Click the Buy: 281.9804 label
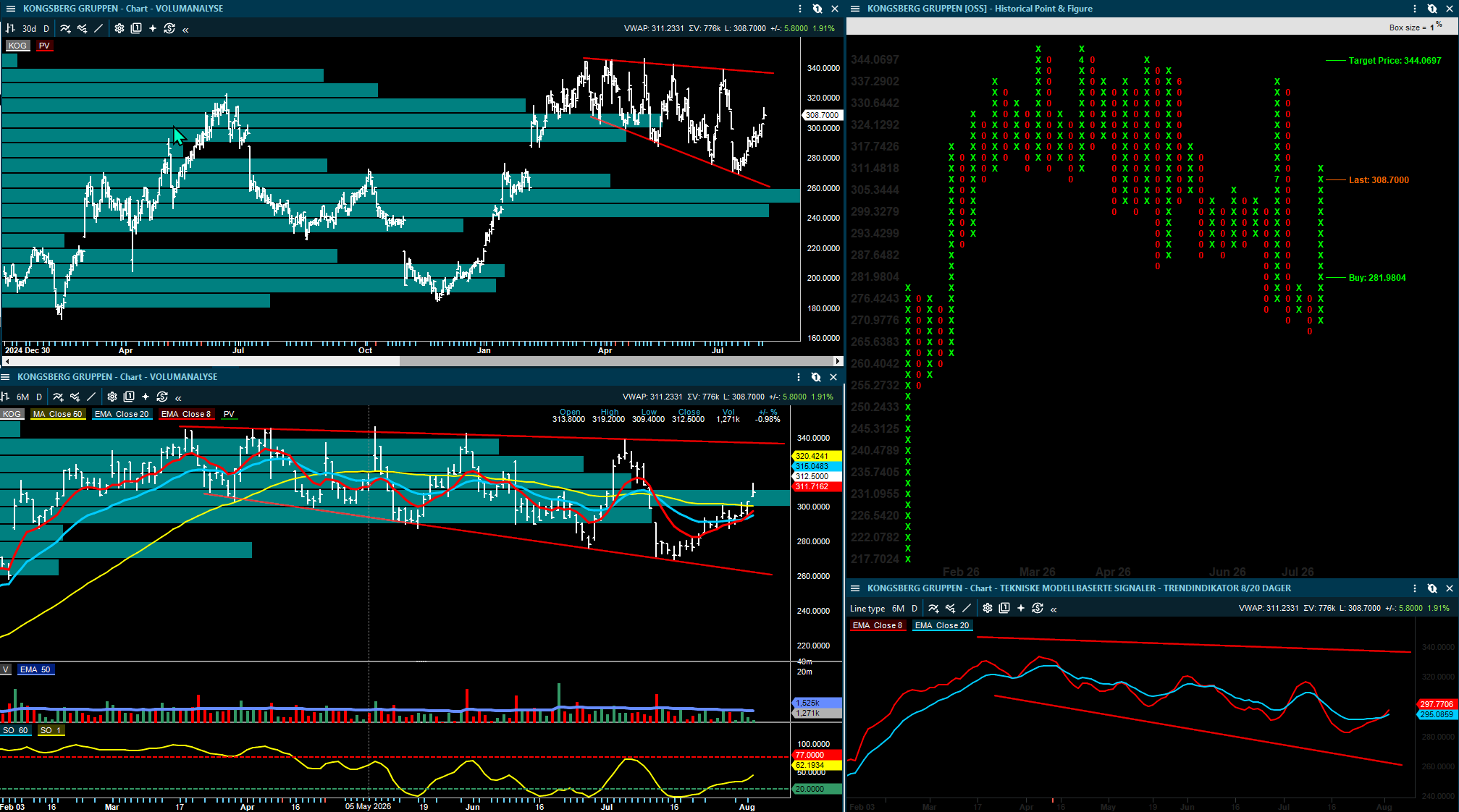 (1377, 278)
